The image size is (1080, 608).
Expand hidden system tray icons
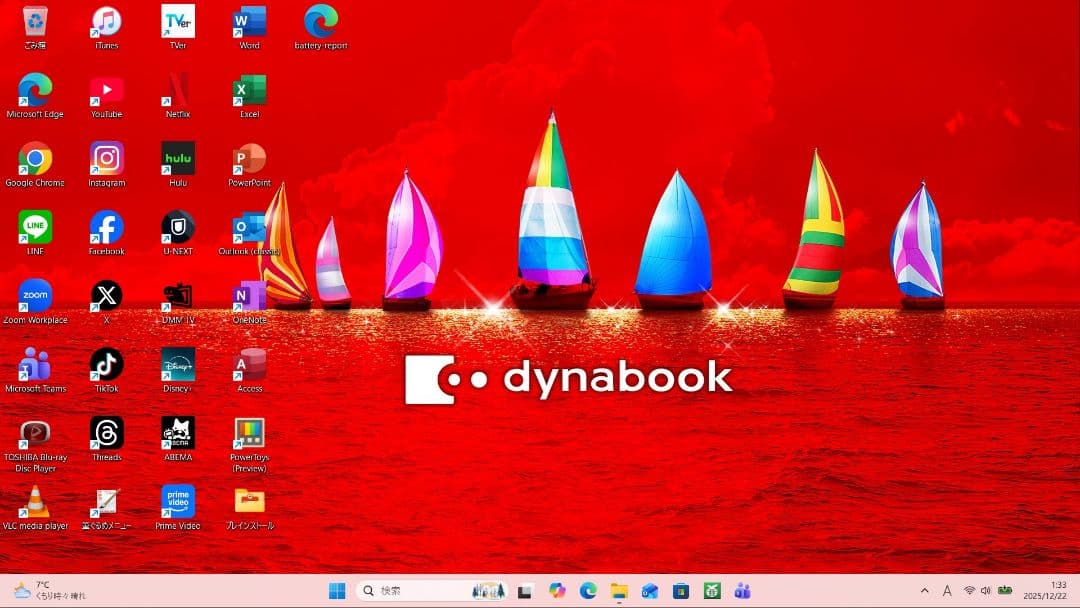pos(925,590)
